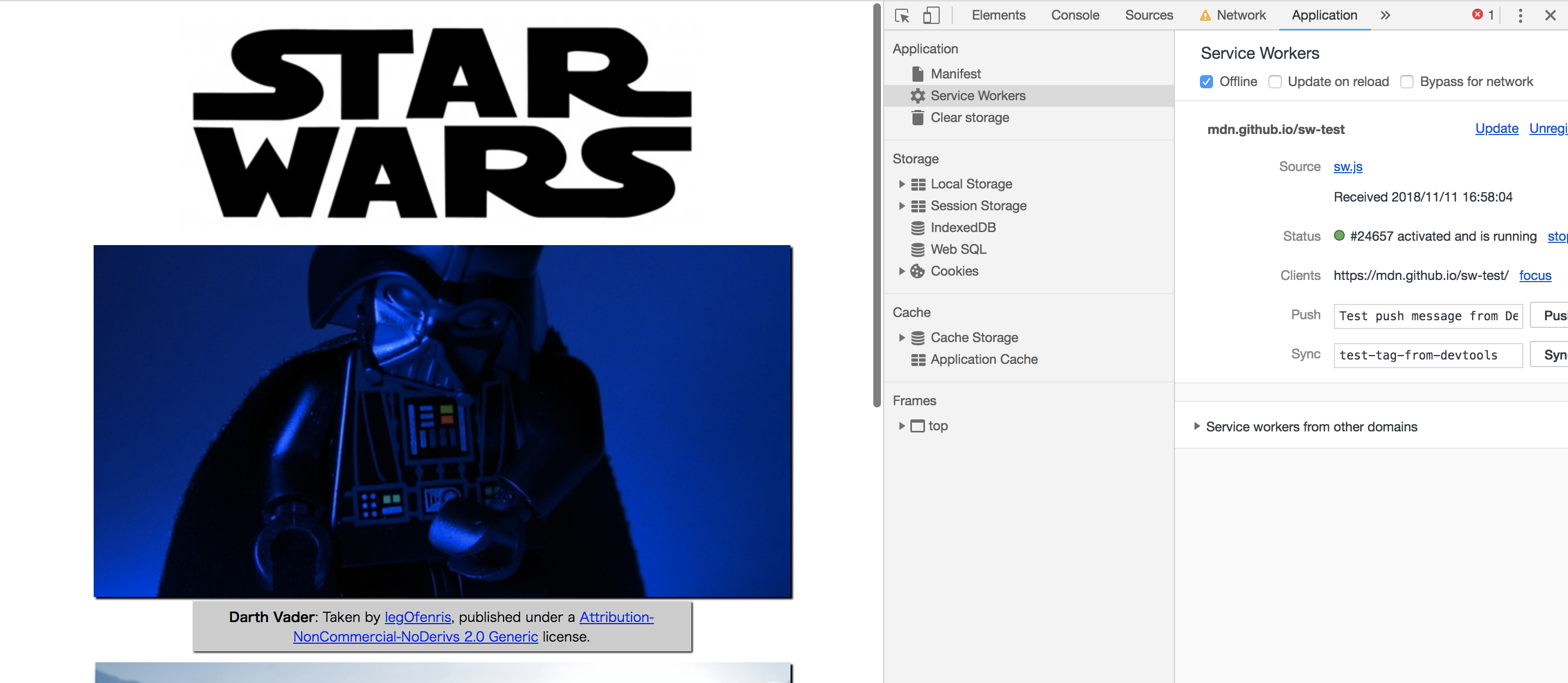Image resolution: width=1568 pixels, height=683 pixels.
Task: Open the Clear storage trash icon
Action: pyautogui.click(x=918, y=118)
